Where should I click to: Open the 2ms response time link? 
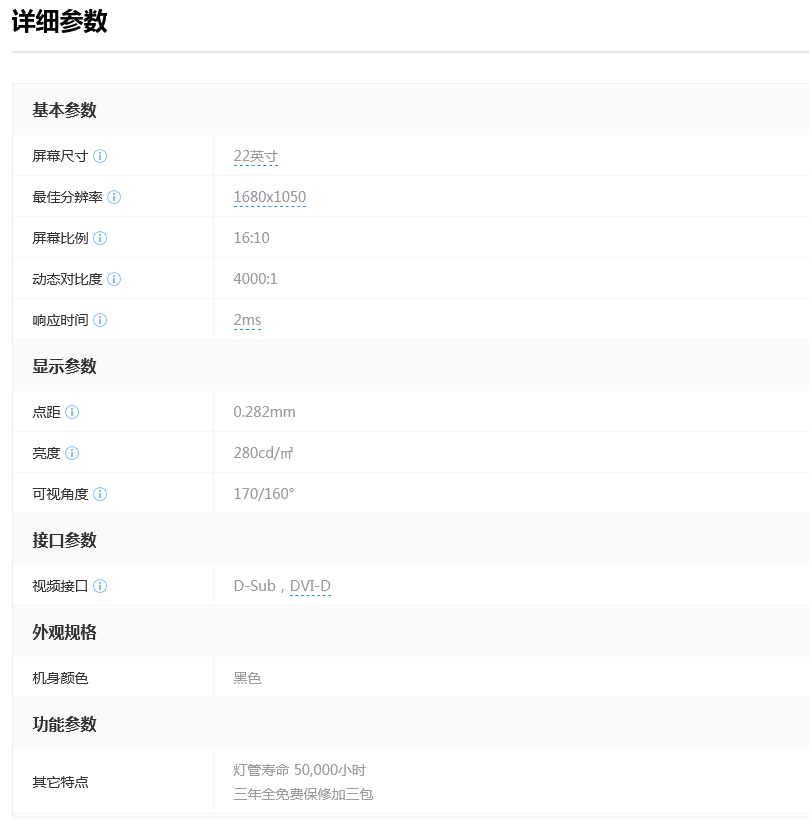tap(246, 320)
